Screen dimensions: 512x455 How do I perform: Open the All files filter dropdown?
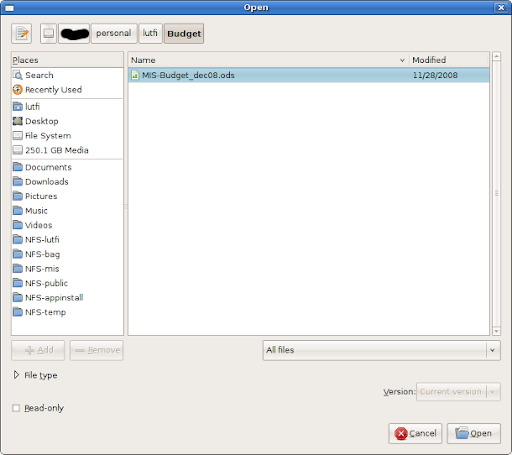click(381, 350)
